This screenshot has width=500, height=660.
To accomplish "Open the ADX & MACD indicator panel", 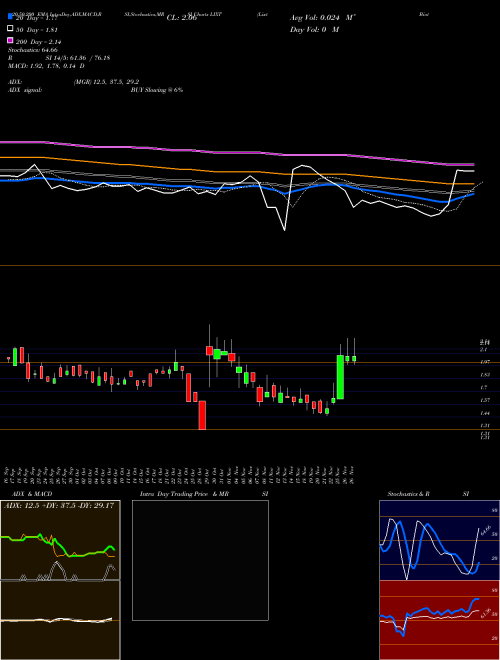I will 60,580.
